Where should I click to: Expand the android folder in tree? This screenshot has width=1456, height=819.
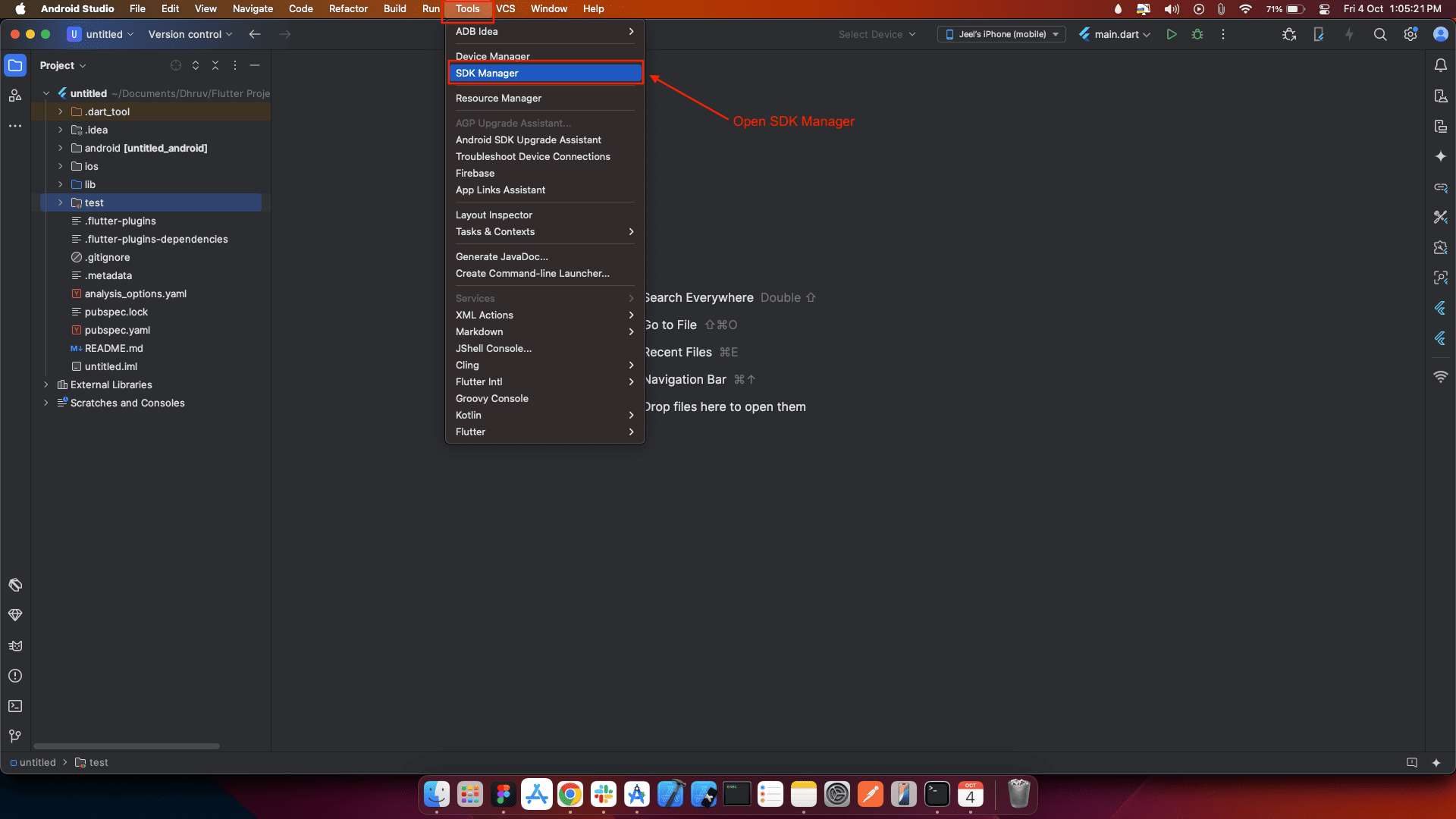pyautogui.click(x=61, y=148)
